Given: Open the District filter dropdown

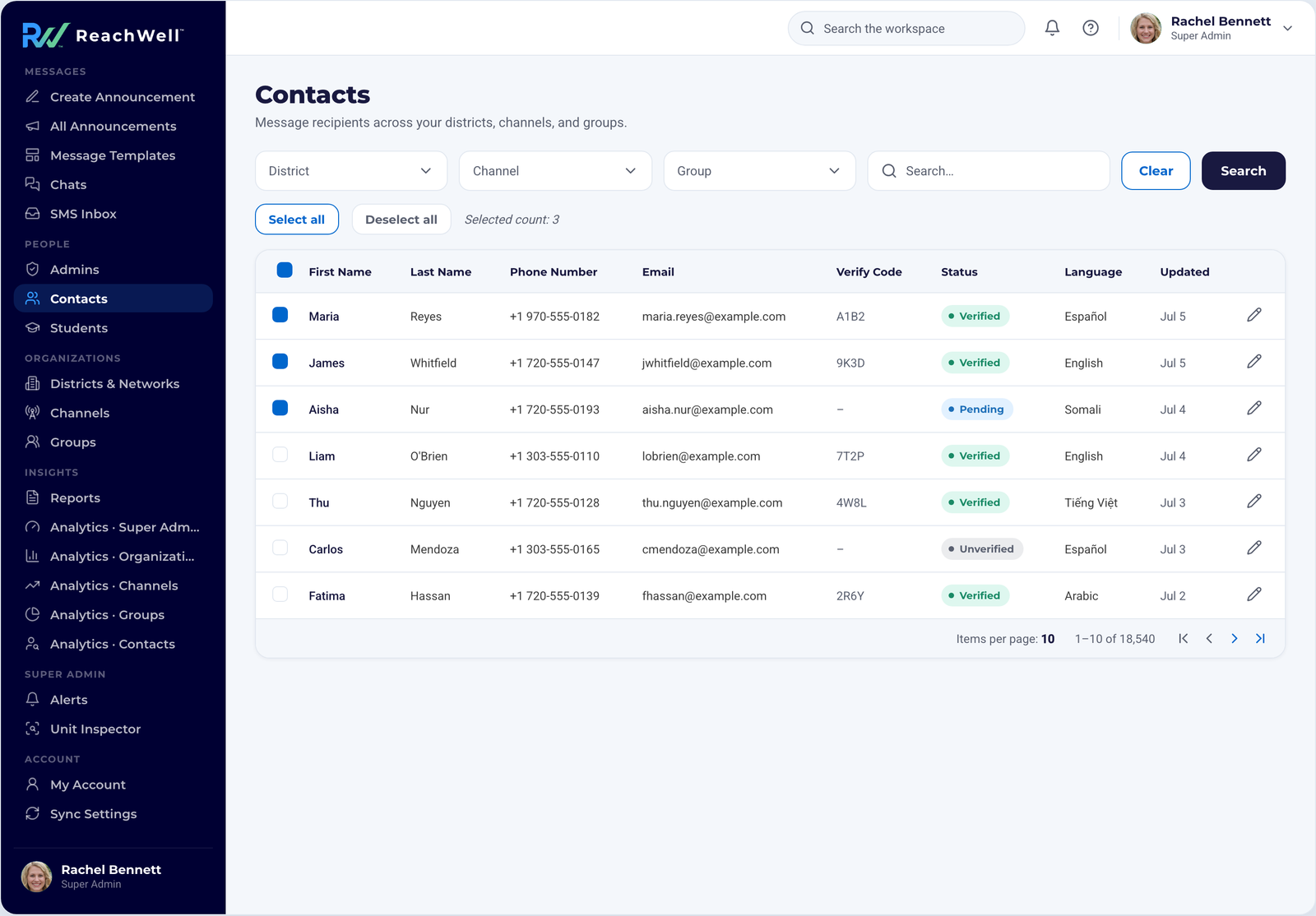Looking at the screenshot, I should tap(351, 171).
